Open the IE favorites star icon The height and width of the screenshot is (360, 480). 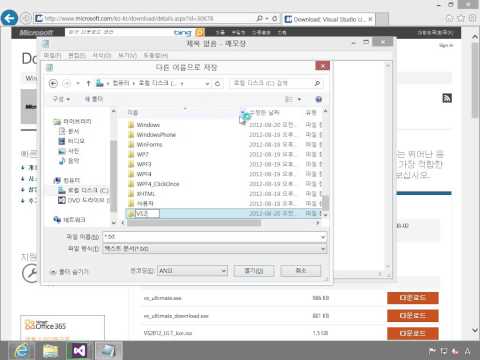(461, 19)
